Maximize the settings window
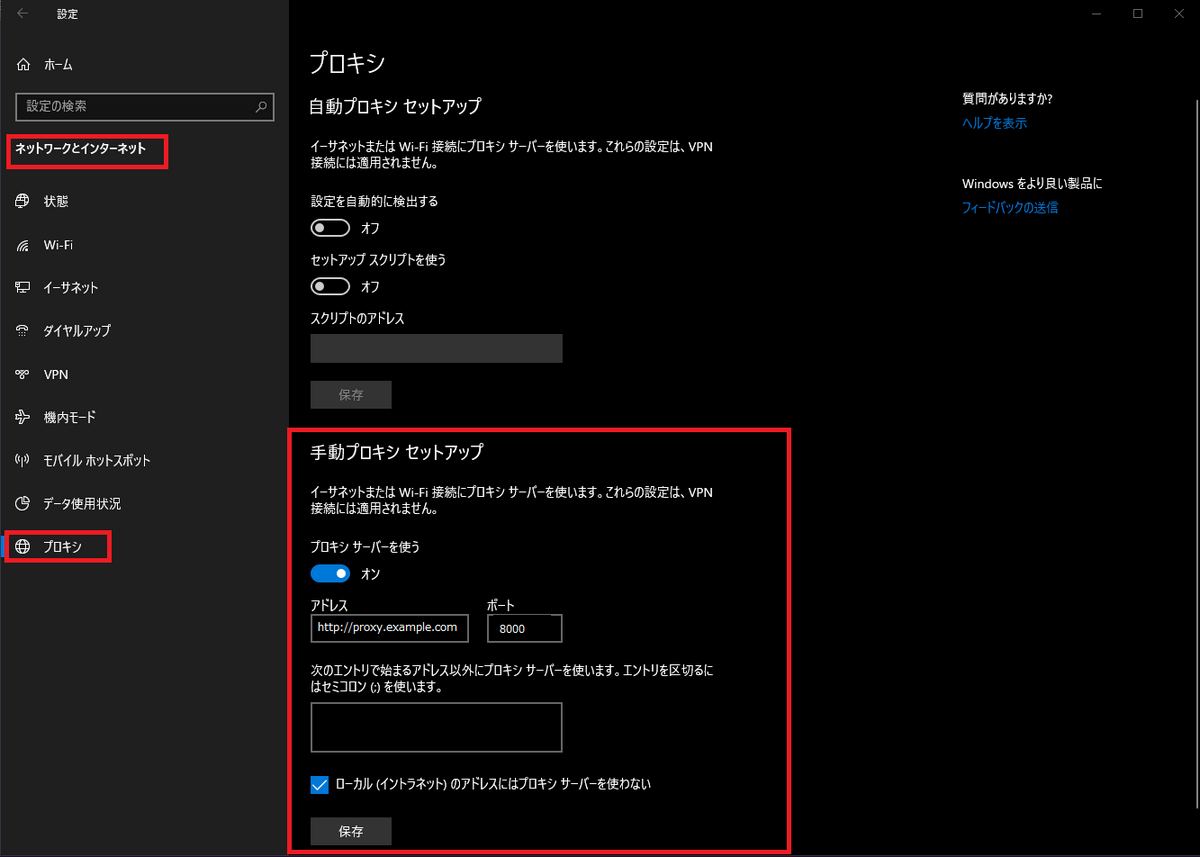 tap(1138, 14)
